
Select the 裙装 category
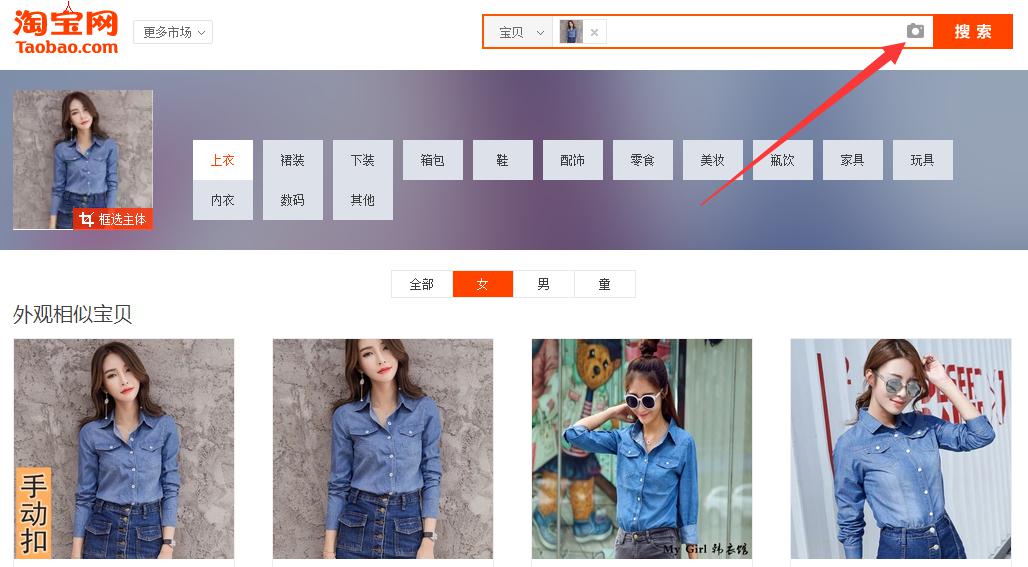(292, 160)
